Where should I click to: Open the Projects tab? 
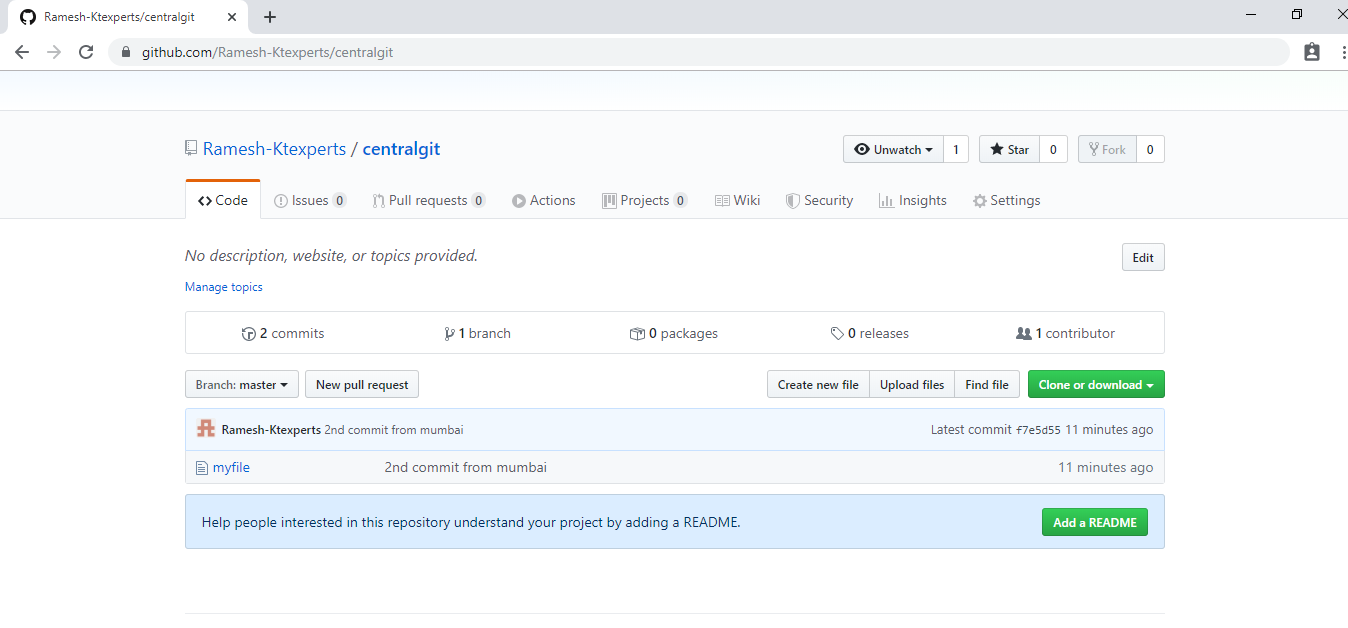click(644, 200)
